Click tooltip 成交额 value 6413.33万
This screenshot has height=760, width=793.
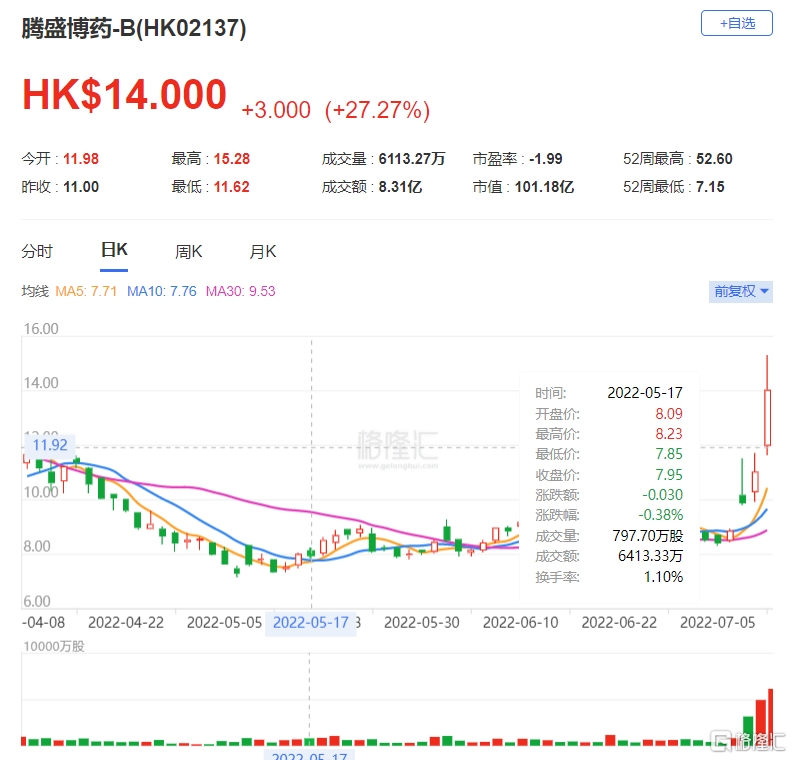tap(650, 556)
